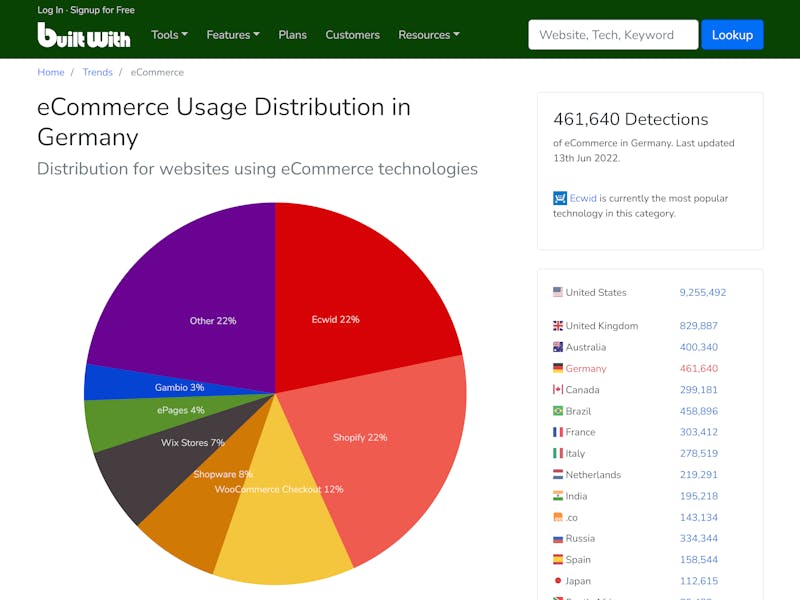Go to the Plans page
The width and height of the screenshot is (800, 600).
click(x=292, y=35)
